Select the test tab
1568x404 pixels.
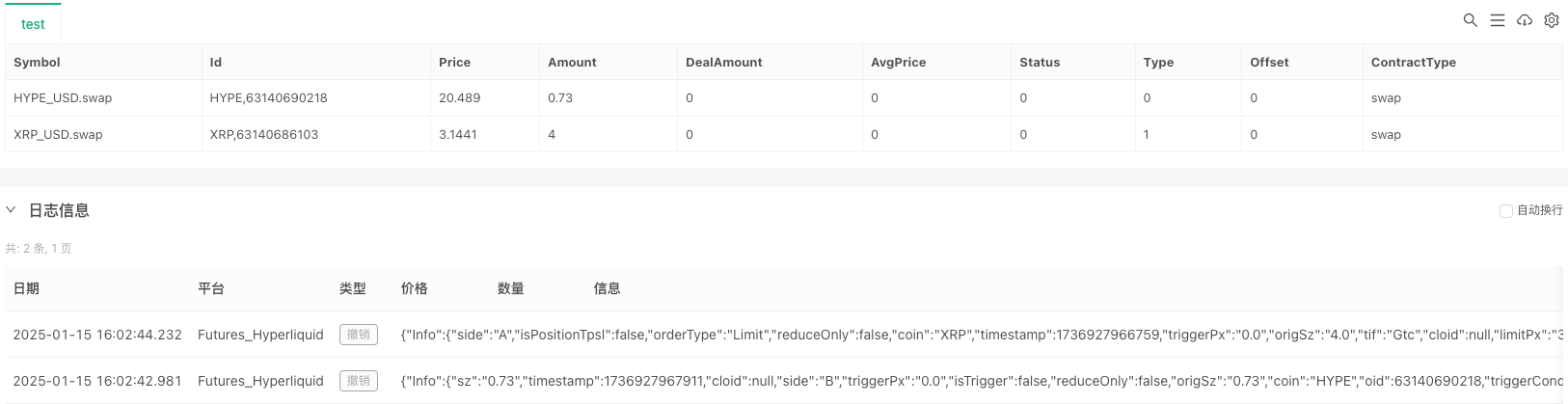[33, 24]
